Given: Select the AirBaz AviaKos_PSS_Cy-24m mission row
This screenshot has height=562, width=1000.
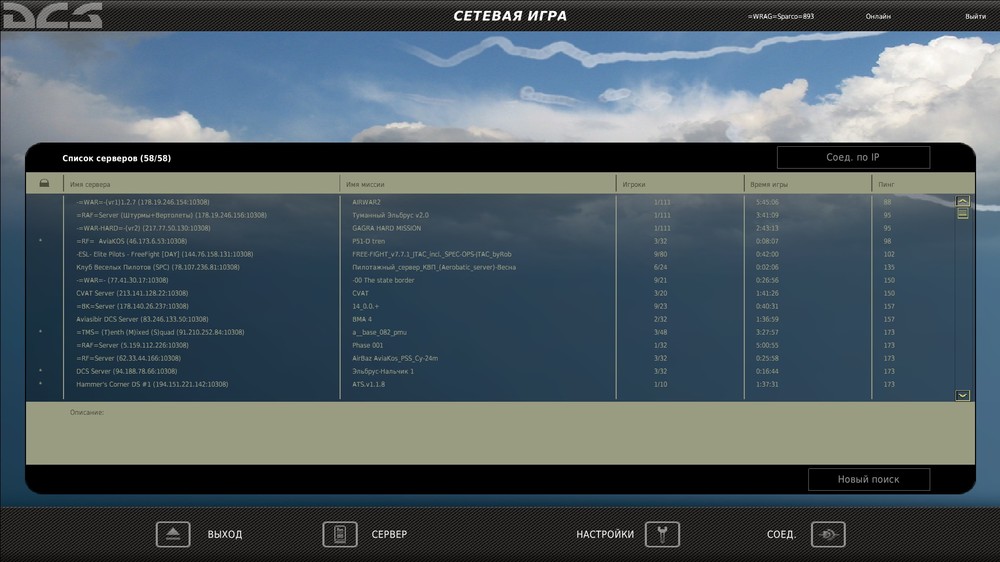Looking at the screenshot, I should coord(490,359).
